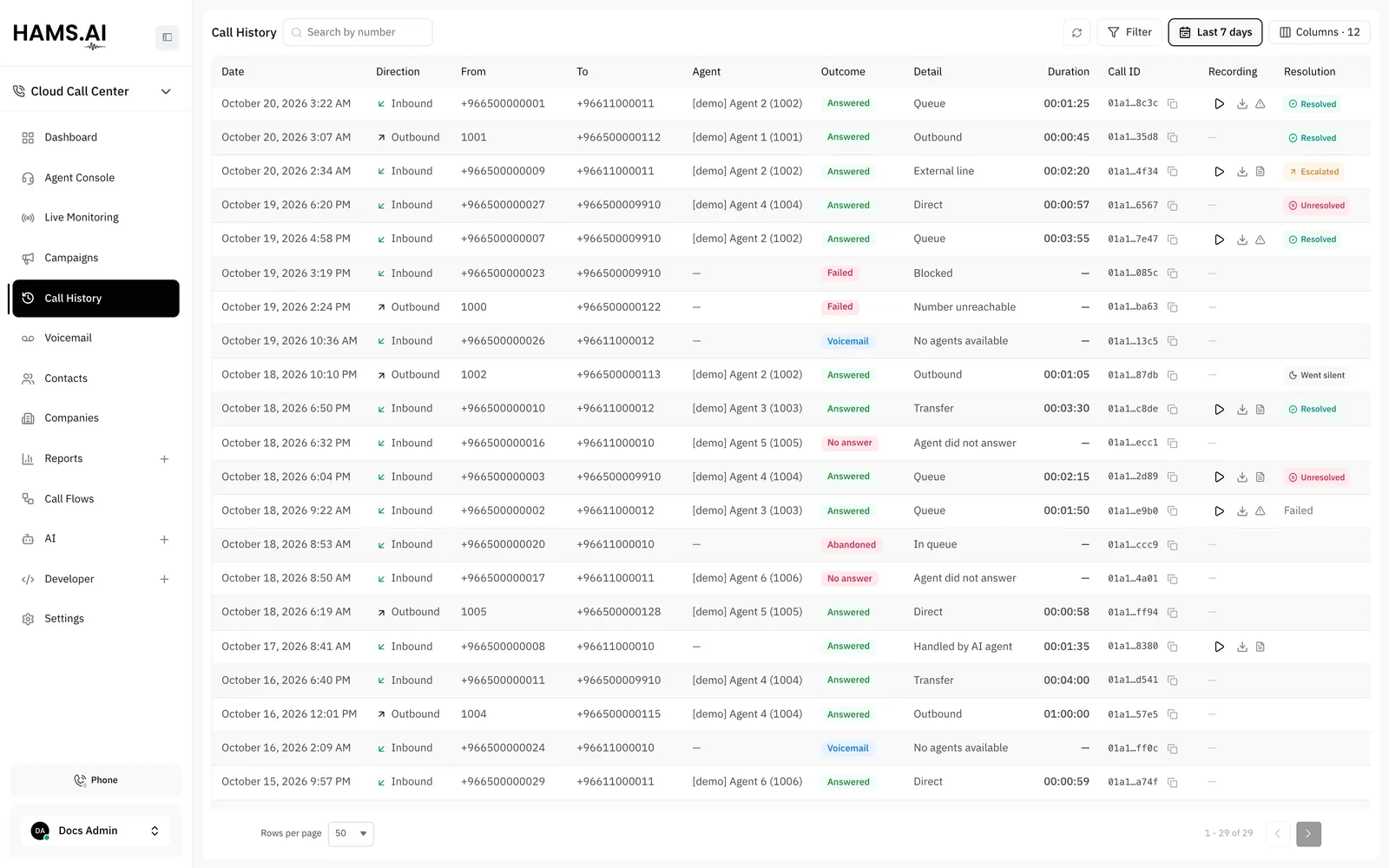1389x868 pixels.
Task: Sort by the Duration column header
Action: pos(1068,72)
